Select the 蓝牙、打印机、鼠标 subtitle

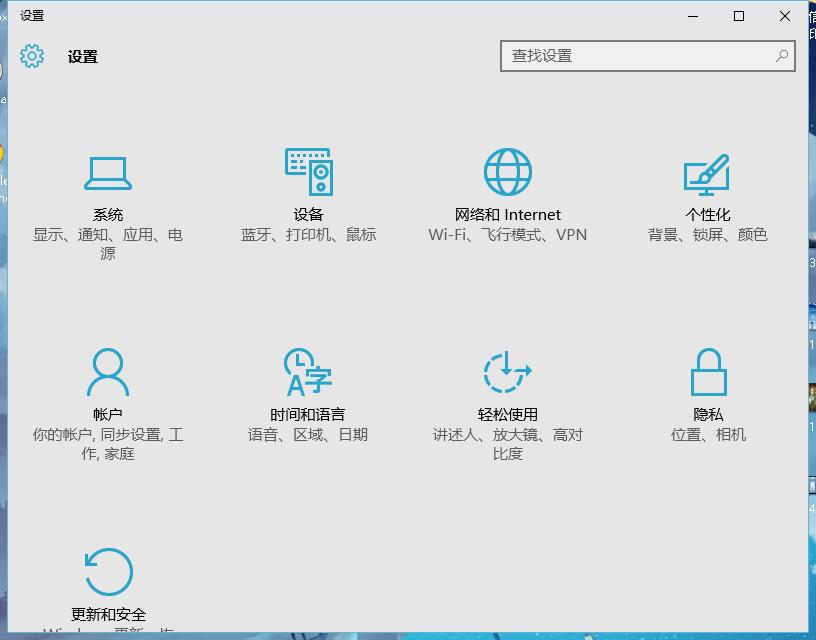pos(308,235)
